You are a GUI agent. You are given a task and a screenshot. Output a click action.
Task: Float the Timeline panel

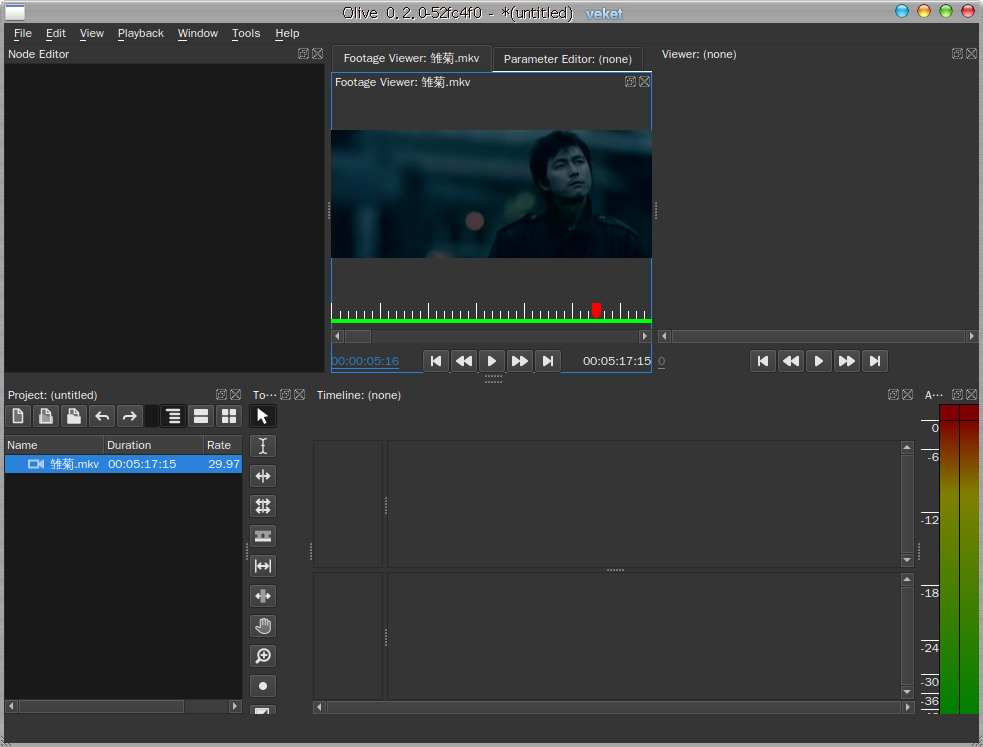893,395
